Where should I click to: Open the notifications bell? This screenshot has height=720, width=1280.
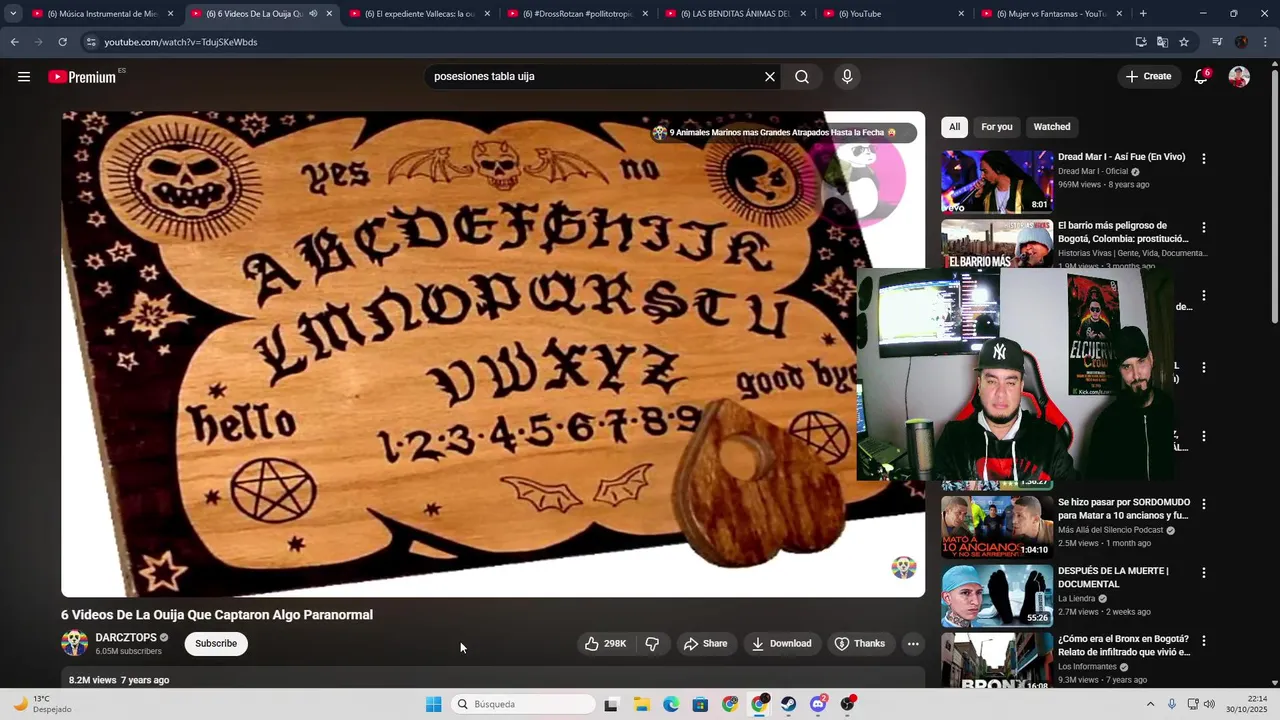1201,77
